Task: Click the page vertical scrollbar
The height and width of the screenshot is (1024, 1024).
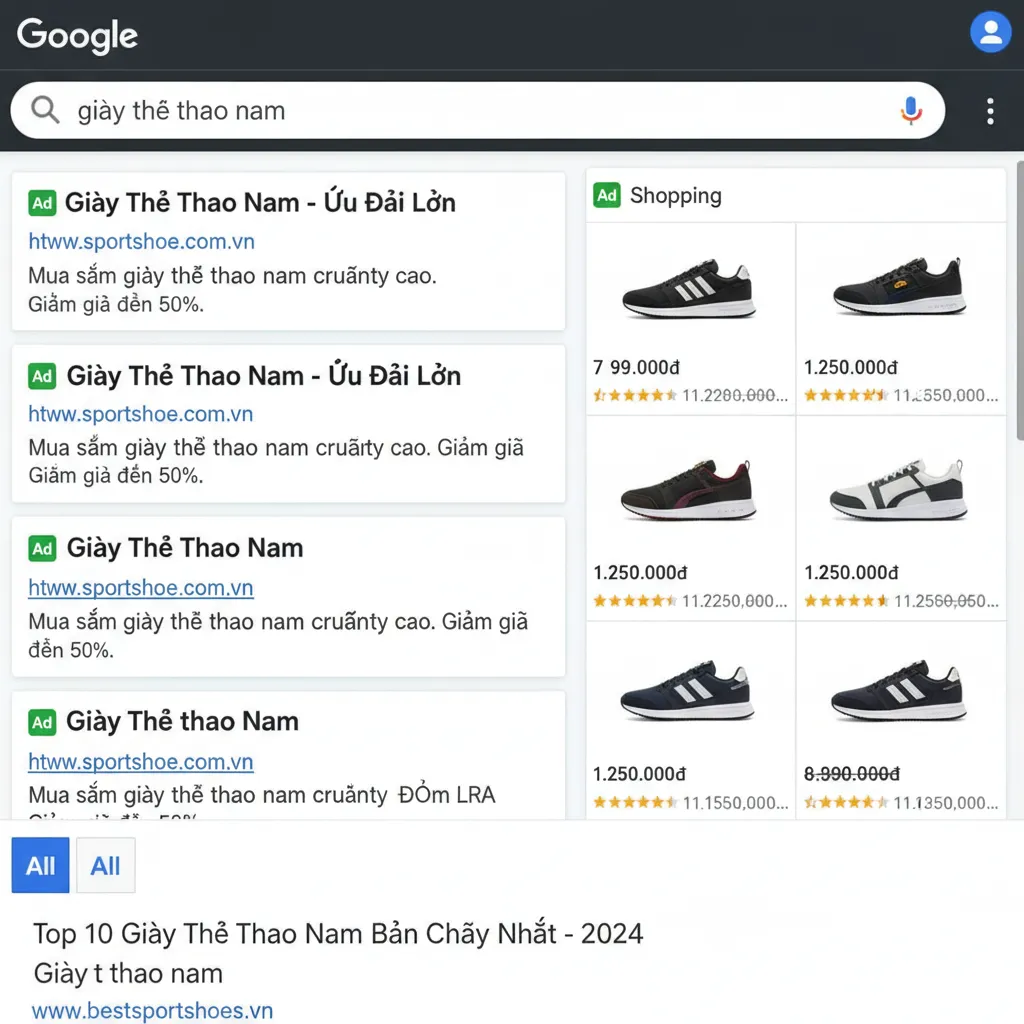Action: coord(1019,300)
